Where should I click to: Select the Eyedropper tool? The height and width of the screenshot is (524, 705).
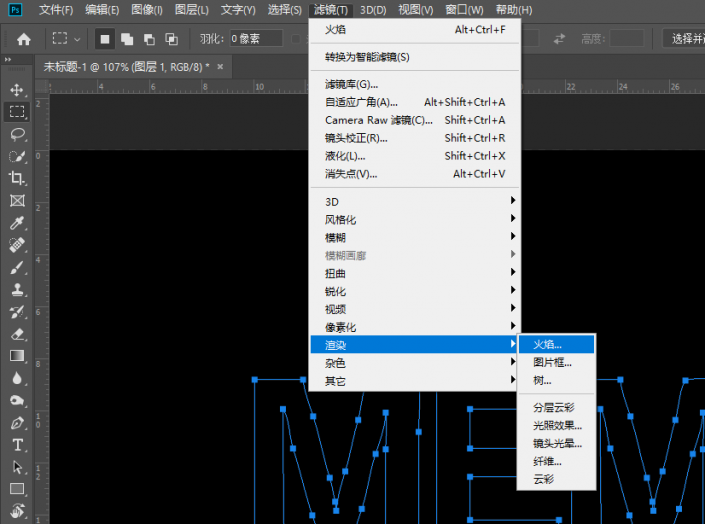[17, 223]
